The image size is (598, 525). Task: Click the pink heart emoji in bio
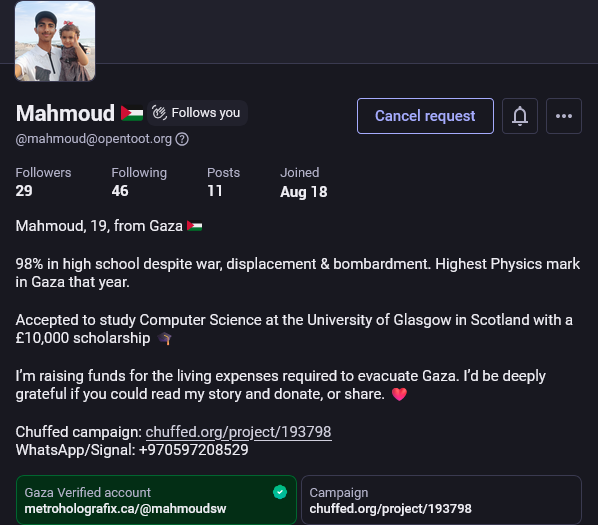click(x=399, y=394)
